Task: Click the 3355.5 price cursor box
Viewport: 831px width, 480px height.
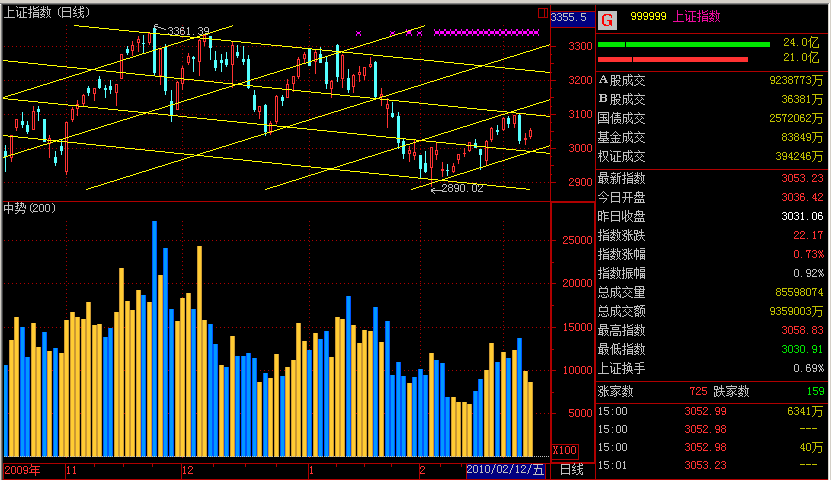Action: click(572, 17)
